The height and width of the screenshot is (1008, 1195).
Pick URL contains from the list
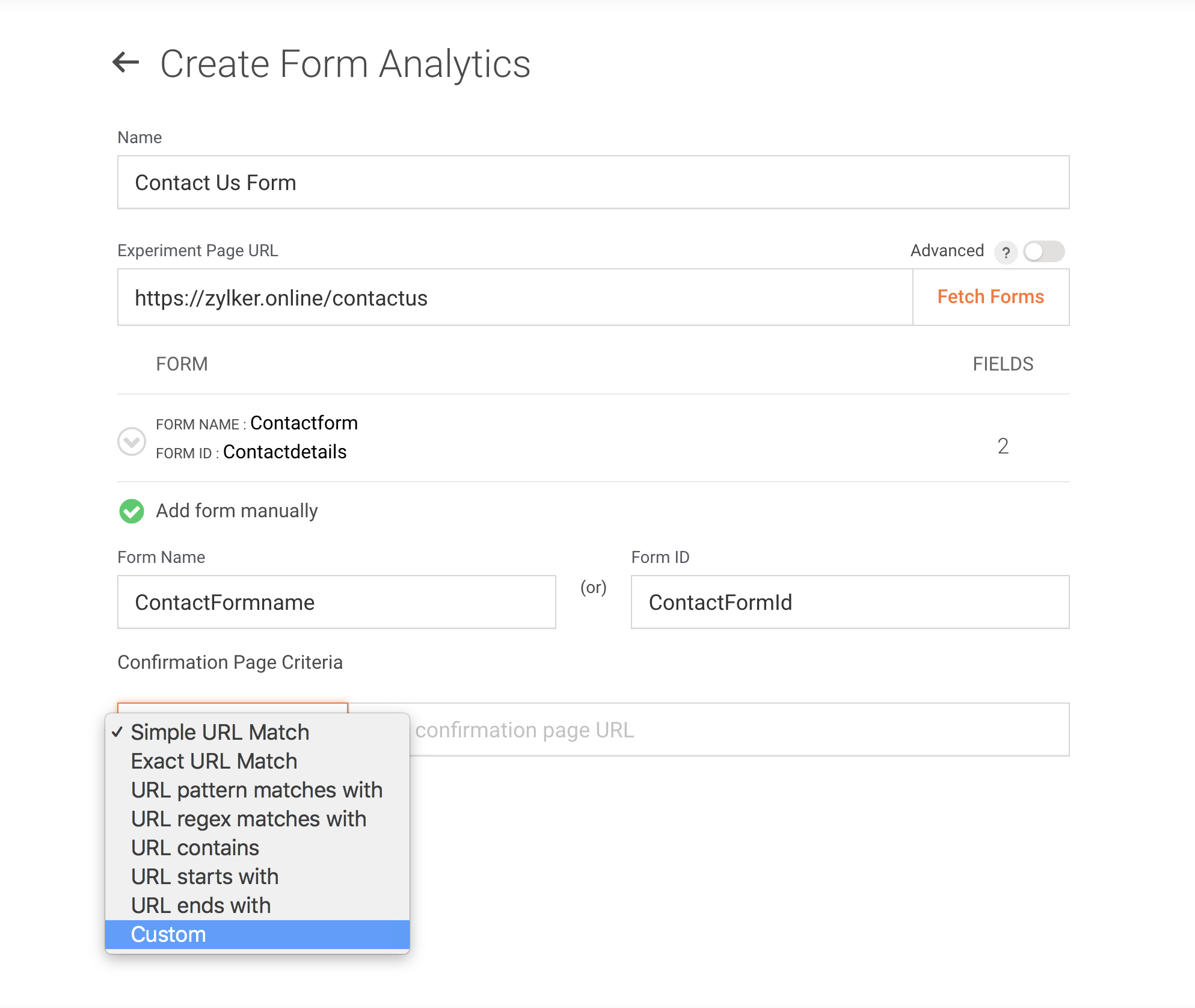pyautogui.click(x=195, y=847)
